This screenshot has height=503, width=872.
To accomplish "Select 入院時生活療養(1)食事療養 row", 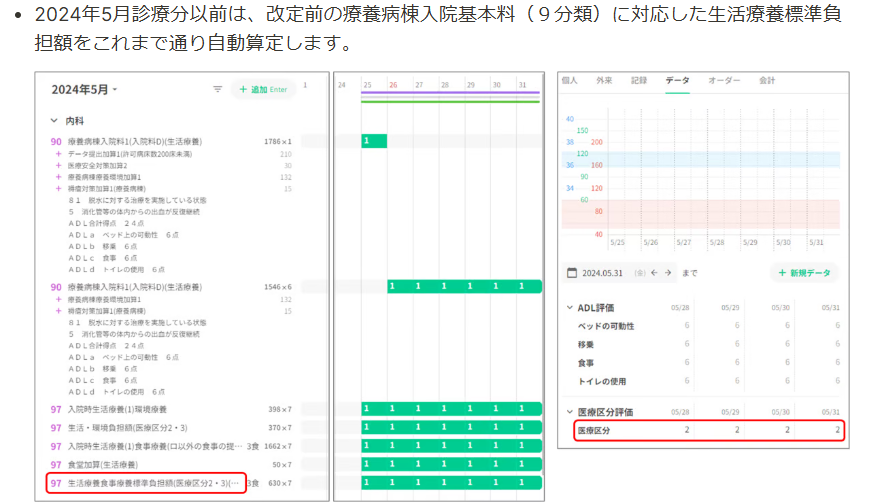I will [x=171, y=446].
